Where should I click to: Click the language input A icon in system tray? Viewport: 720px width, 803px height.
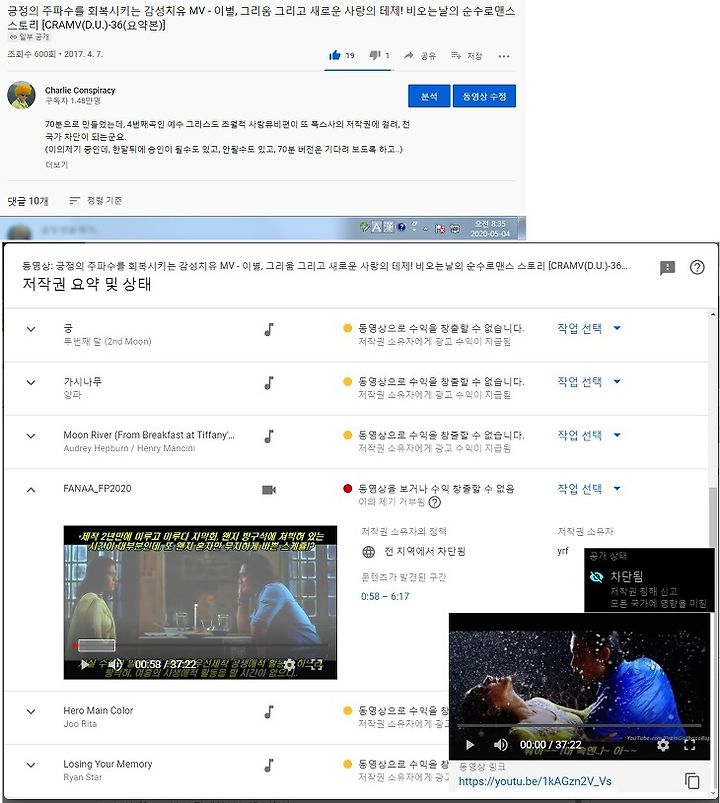coord(376,228)
